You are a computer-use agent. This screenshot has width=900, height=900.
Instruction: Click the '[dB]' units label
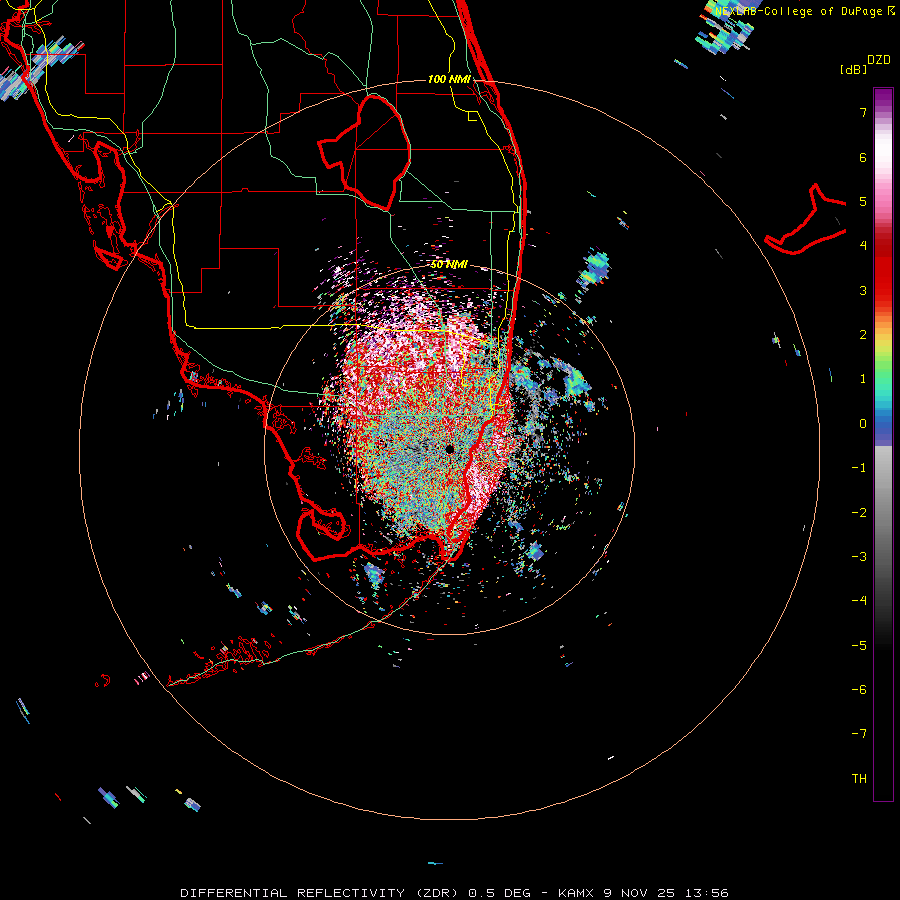click(x=853, y=69)
